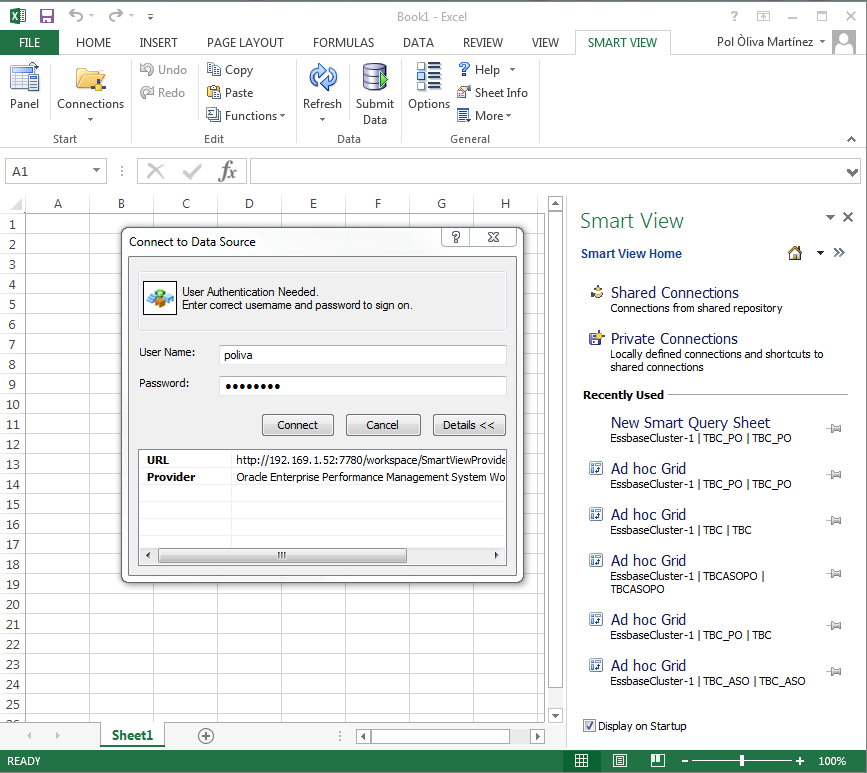Open the dropdown next to the Home icon

[820, 253]
